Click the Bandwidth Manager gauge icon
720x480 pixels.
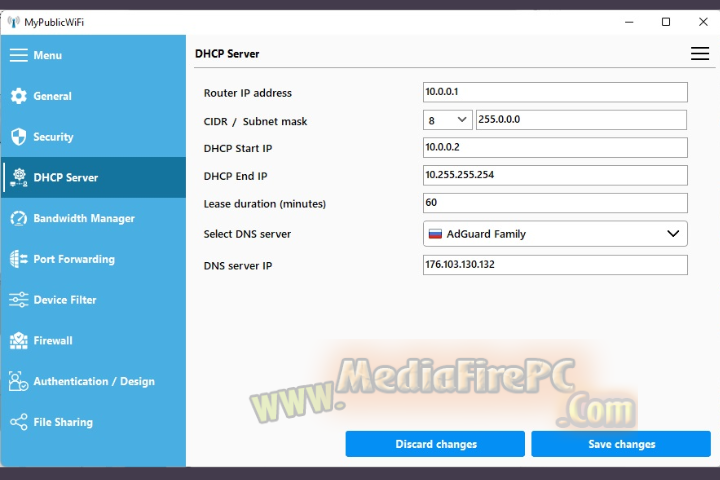click(x=19, y=218)
